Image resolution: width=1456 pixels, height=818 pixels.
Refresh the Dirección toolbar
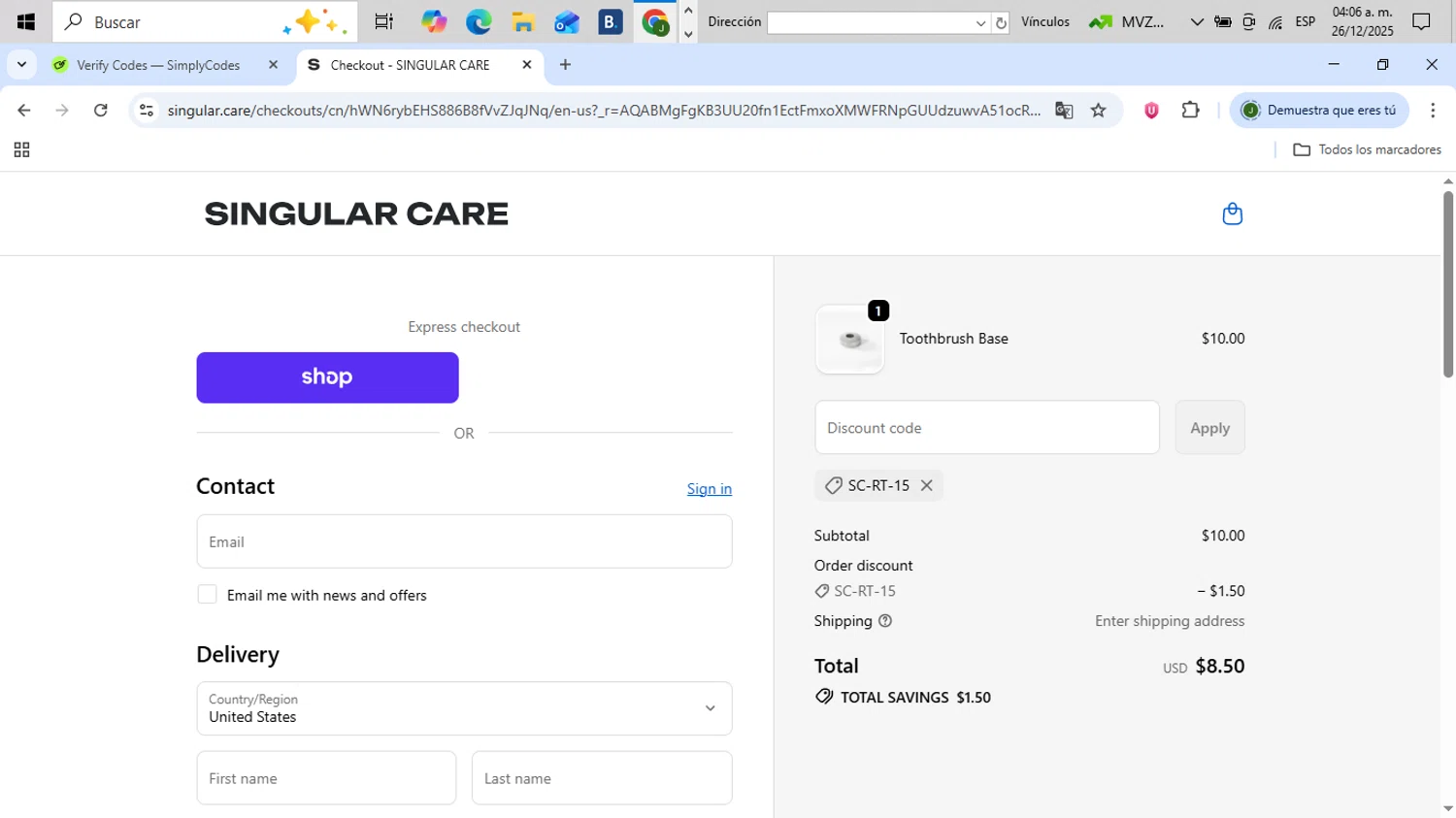tap(1001, 22)
